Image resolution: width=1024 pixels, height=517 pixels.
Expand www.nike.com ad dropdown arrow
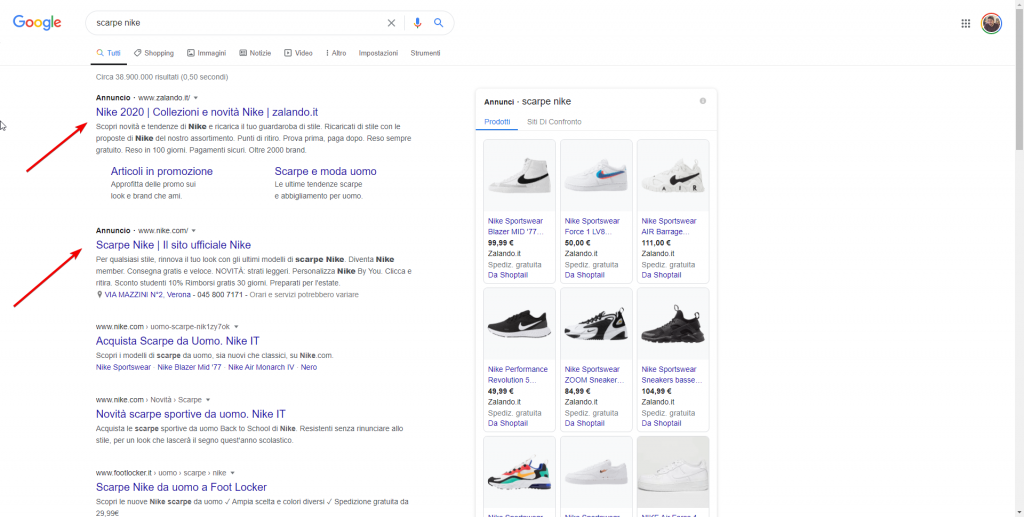point(194,231)
